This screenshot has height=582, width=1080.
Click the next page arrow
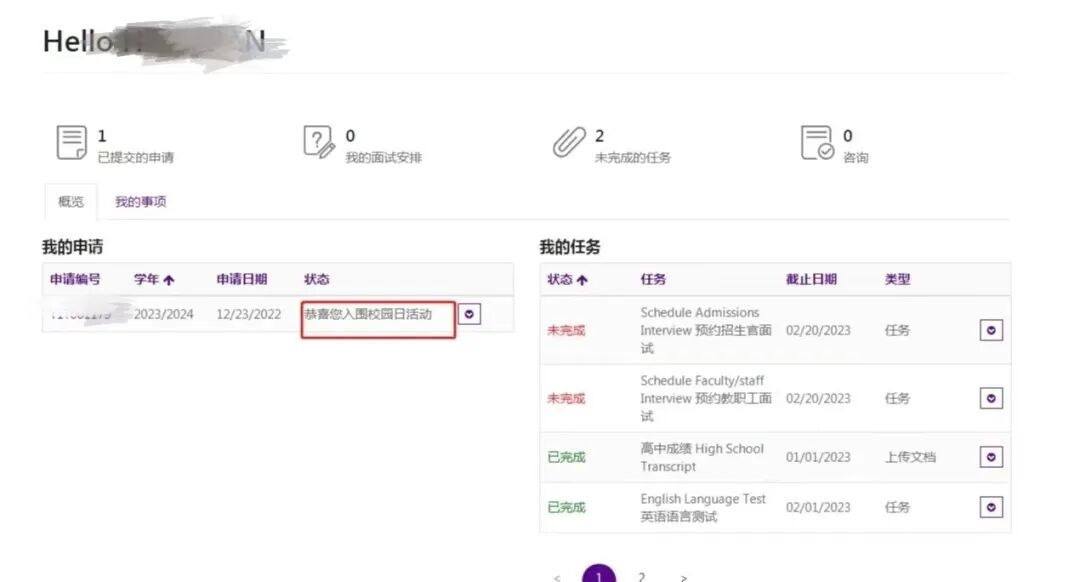tap(683, 578)
